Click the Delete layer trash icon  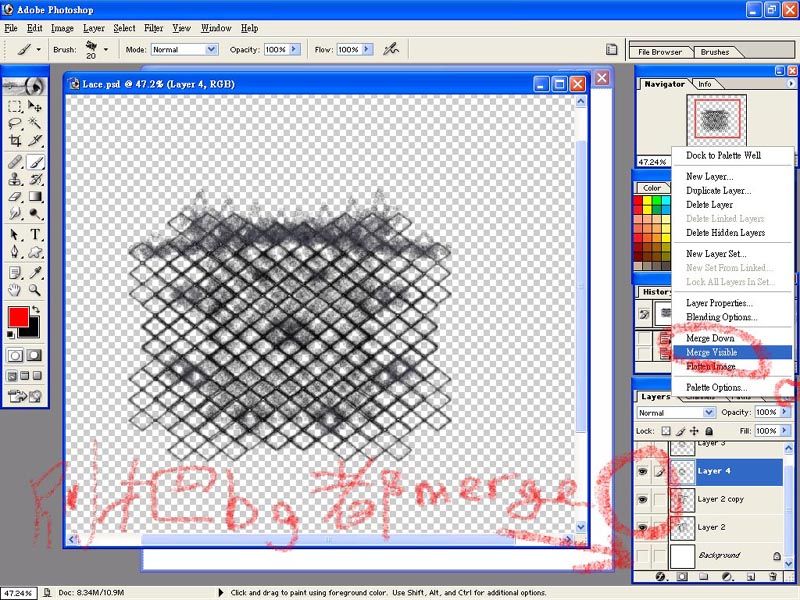click(x=772, y=577)
